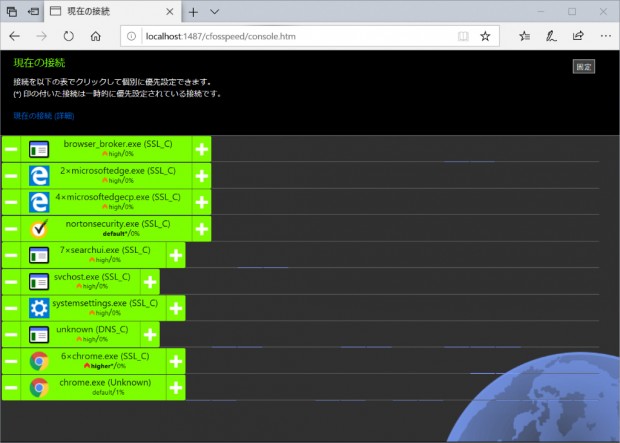620x443 pixels.
Task: Lower priority of 7×searchui.exe with minus
Action: point(11,255)
